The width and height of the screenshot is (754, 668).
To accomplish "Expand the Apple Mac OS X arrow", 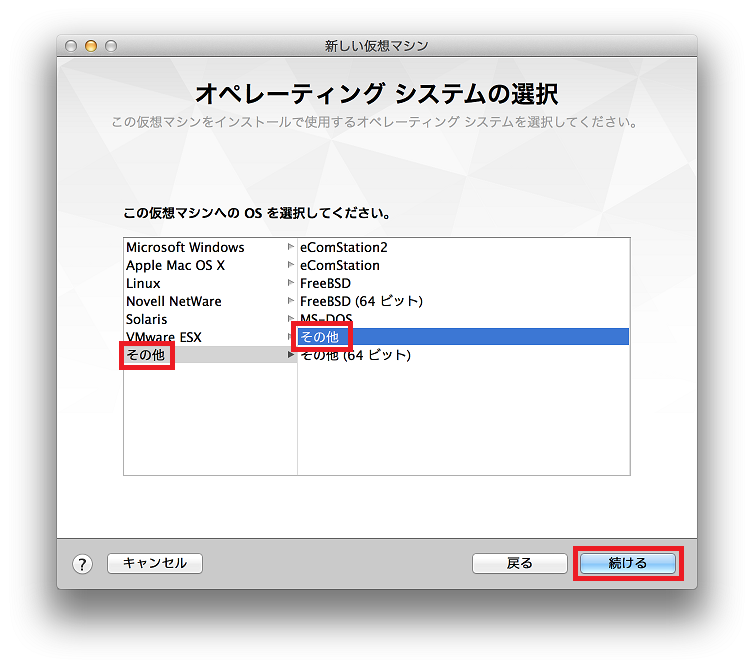I will 291,265.
